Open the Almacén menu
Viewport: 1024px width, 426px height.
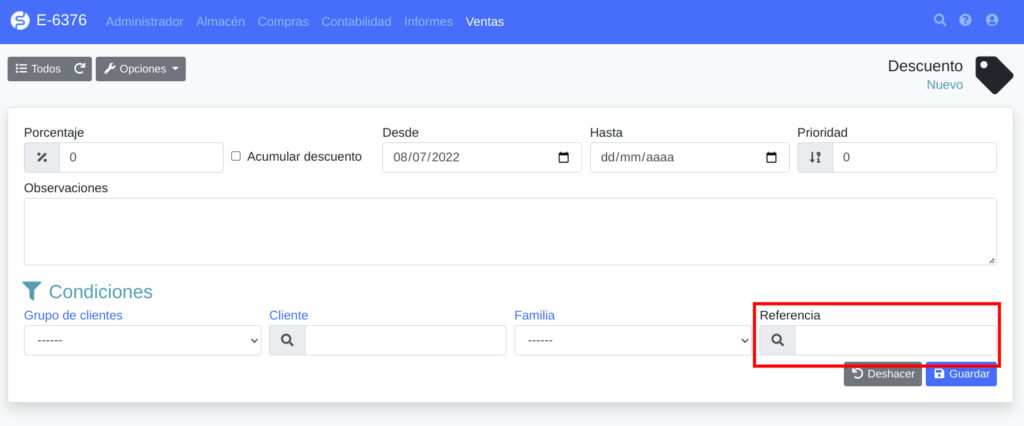click(220, 21)
